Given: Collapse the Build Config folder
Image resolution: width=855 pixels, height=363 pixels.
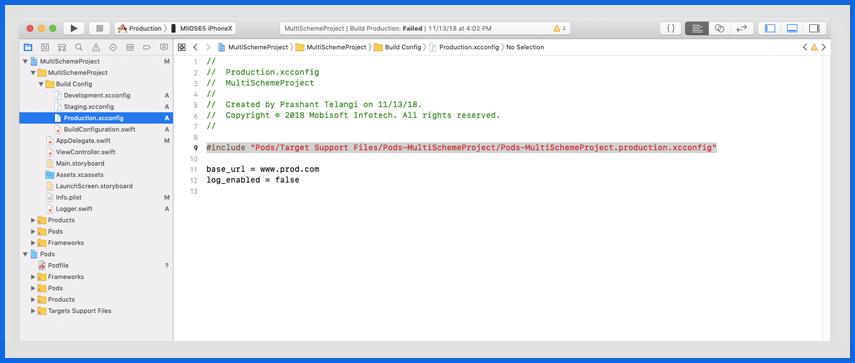Looking at the screenshot, I should click(x=41, y=84).
